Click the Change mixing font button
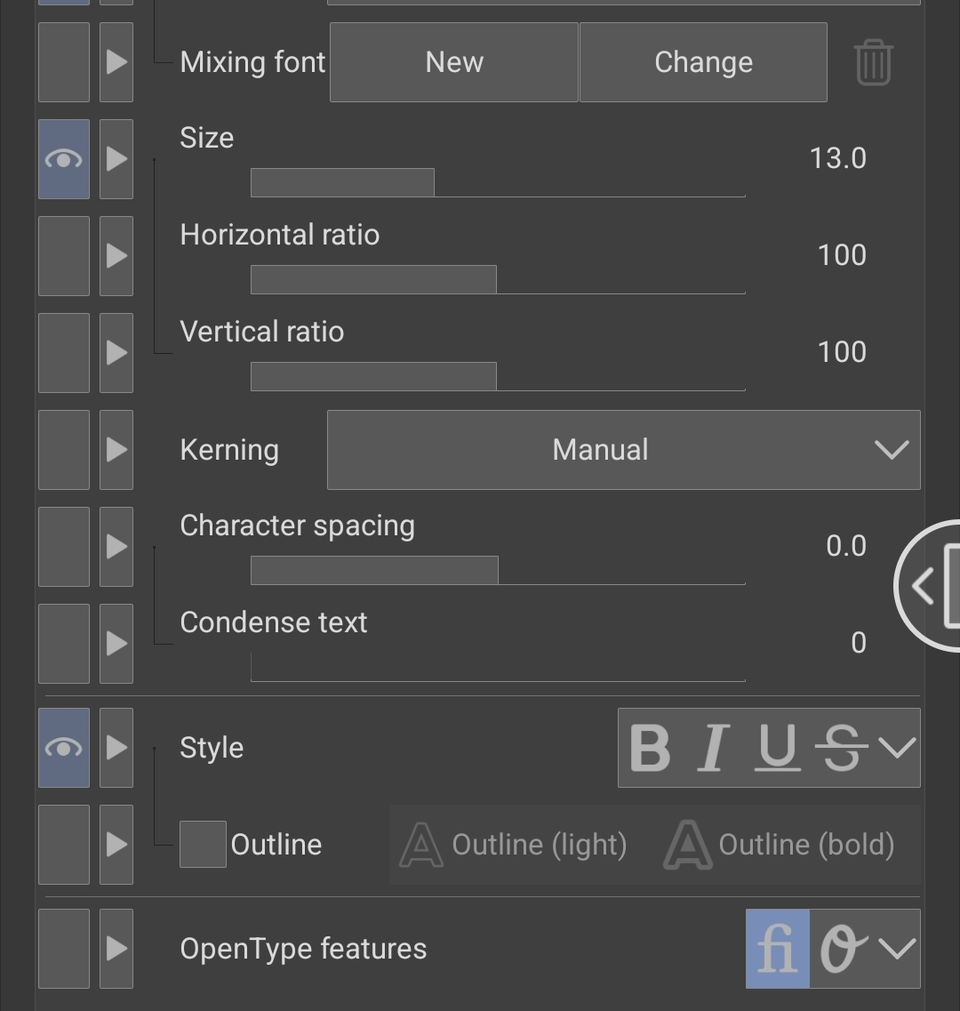Image resolution: width=960 pixels, height=1011 pixels. 703,62
